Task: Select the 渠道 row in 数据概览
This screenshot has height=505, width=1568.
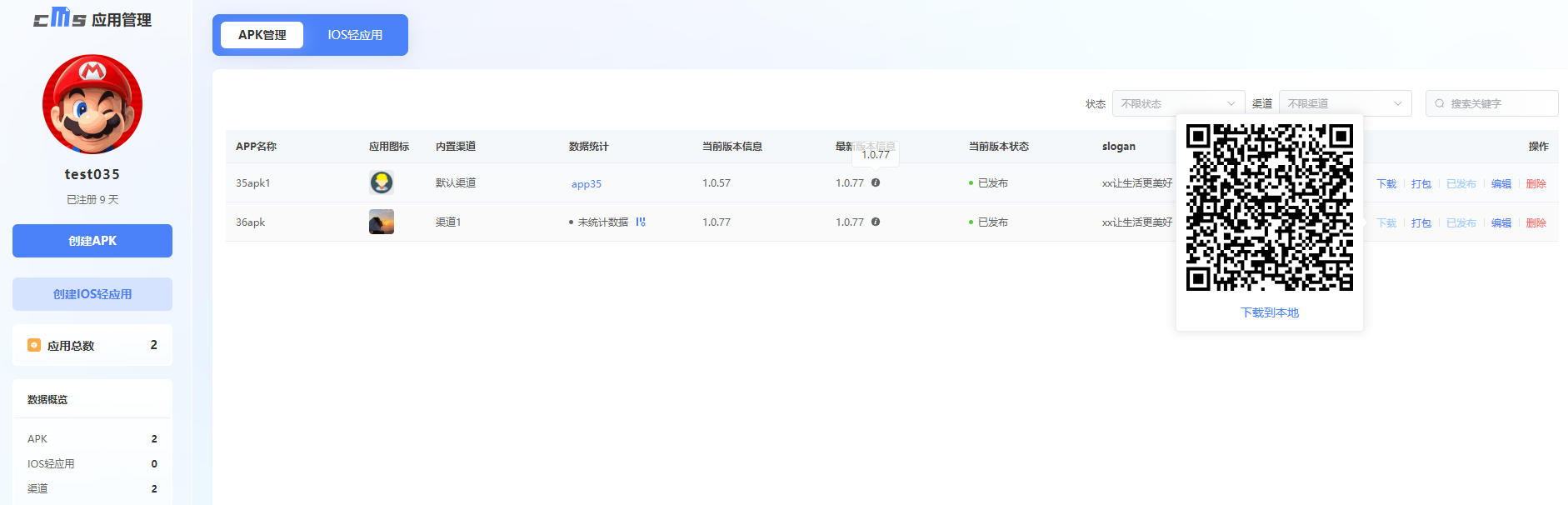Action: coord(92,488)
